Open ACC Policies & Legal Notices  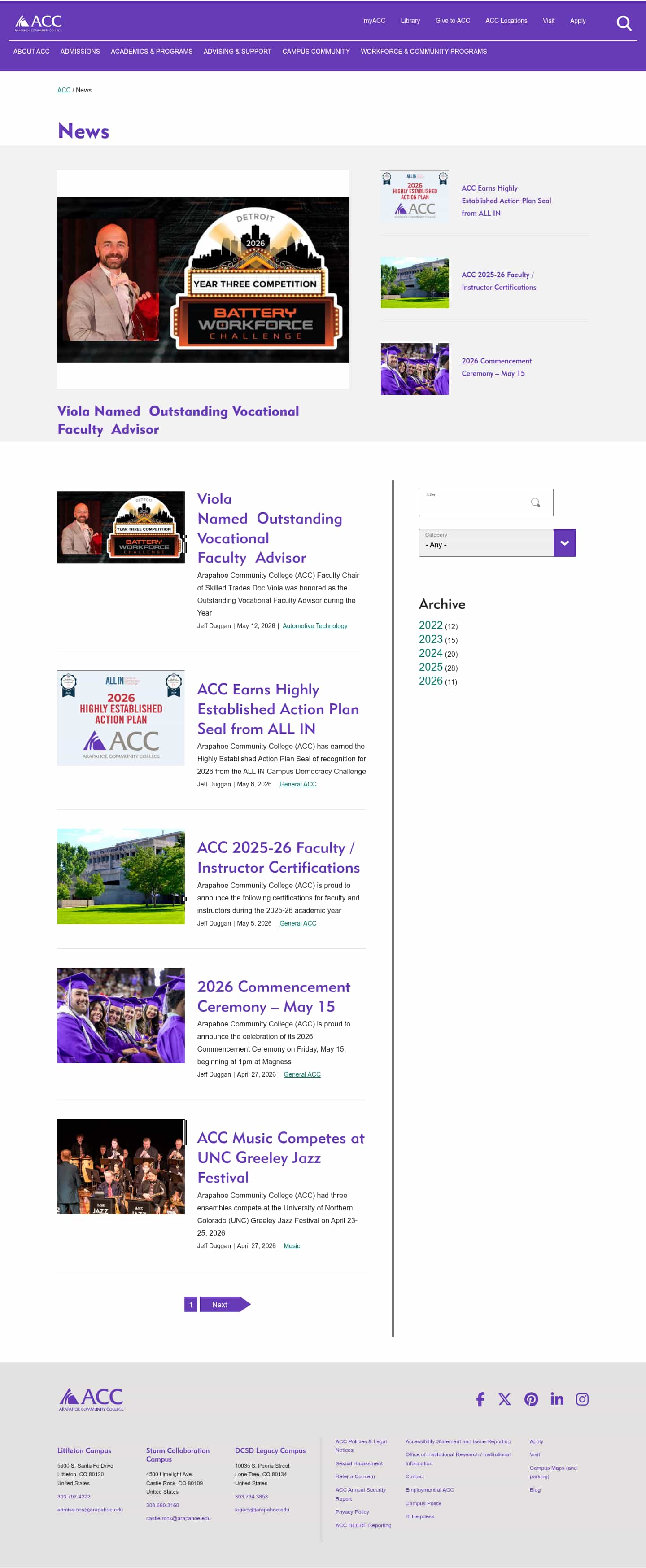[x=361, y=1446]
